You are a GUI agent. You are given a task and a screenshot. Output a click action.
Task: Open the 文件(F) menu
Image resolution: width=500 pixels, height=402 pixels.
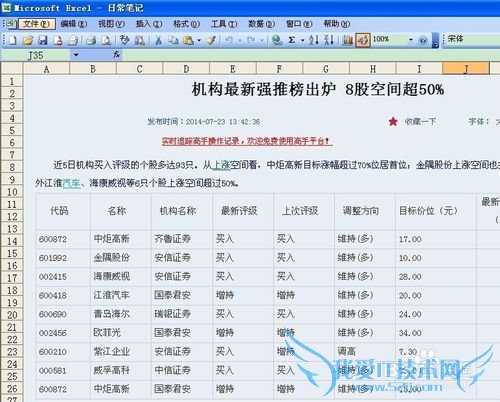pyautogui.click(x=36, y=24)
